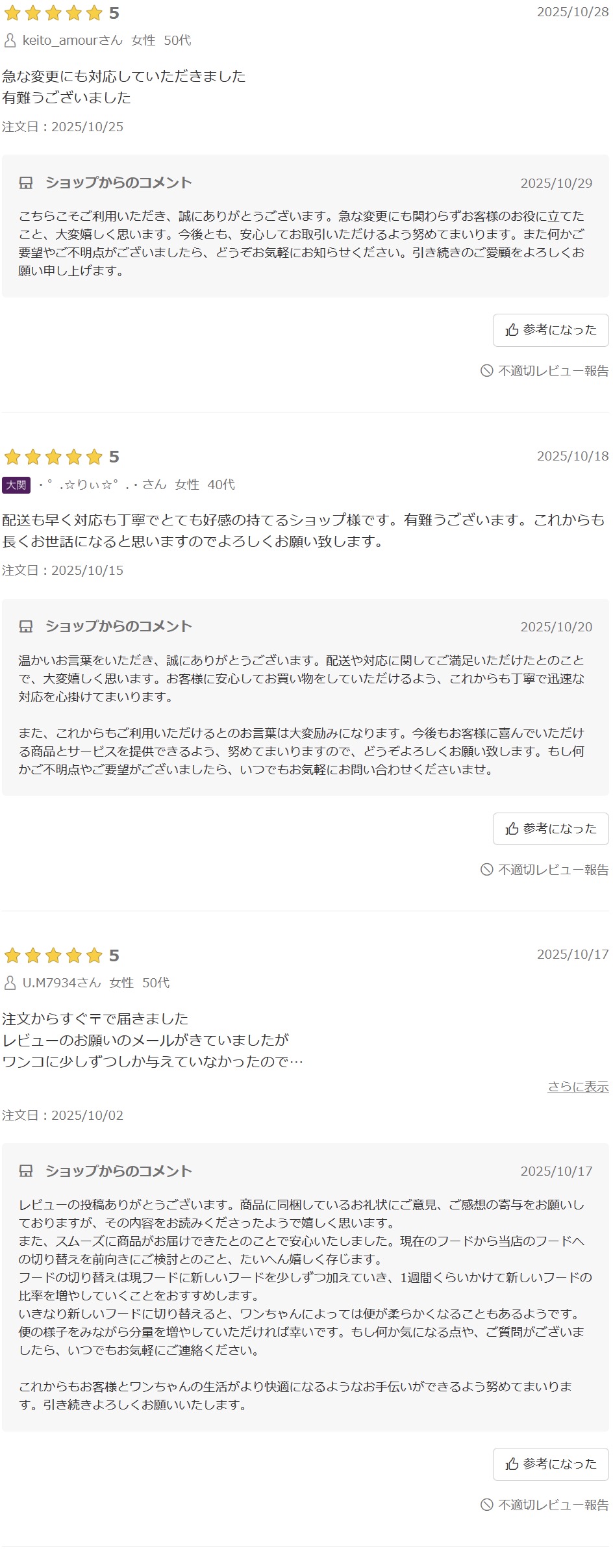
Task: Open reviewer keito_amourさん's profile name
Action: click(x=72, y=40)
